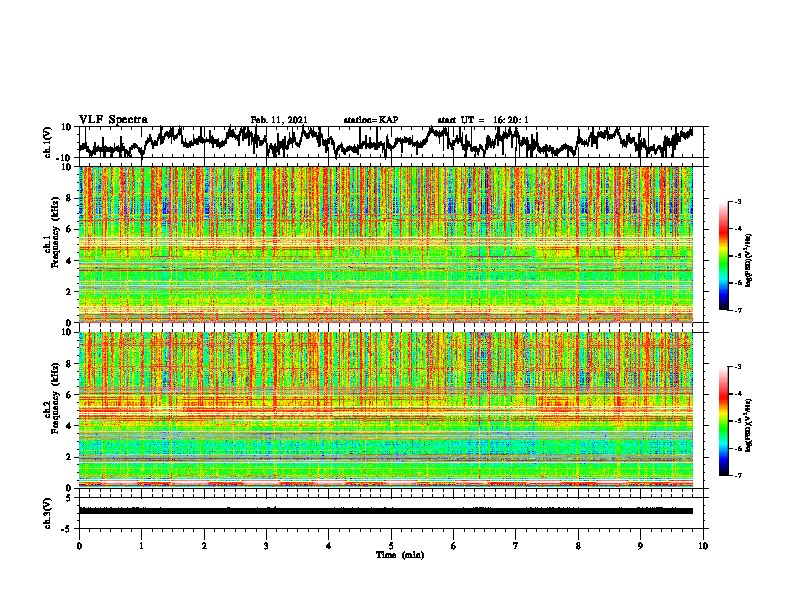The width and height of the screenshot is (792, 612).
Task: Click "-7" tick on the ch.2 color bar
Action: (x=738, y=476)
